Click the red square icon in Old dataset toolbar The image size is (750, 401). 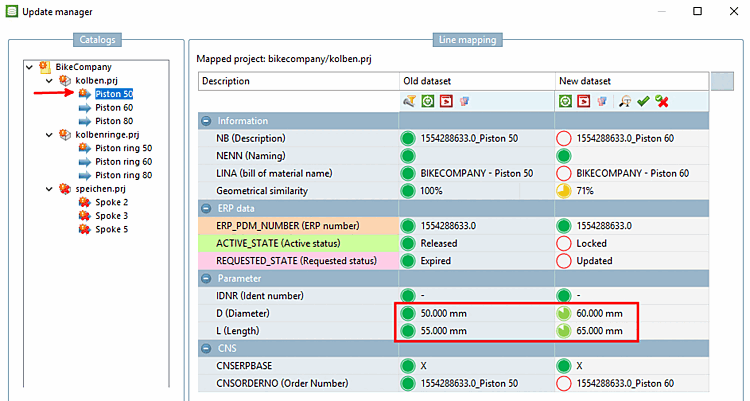click(x=446, y=101)
